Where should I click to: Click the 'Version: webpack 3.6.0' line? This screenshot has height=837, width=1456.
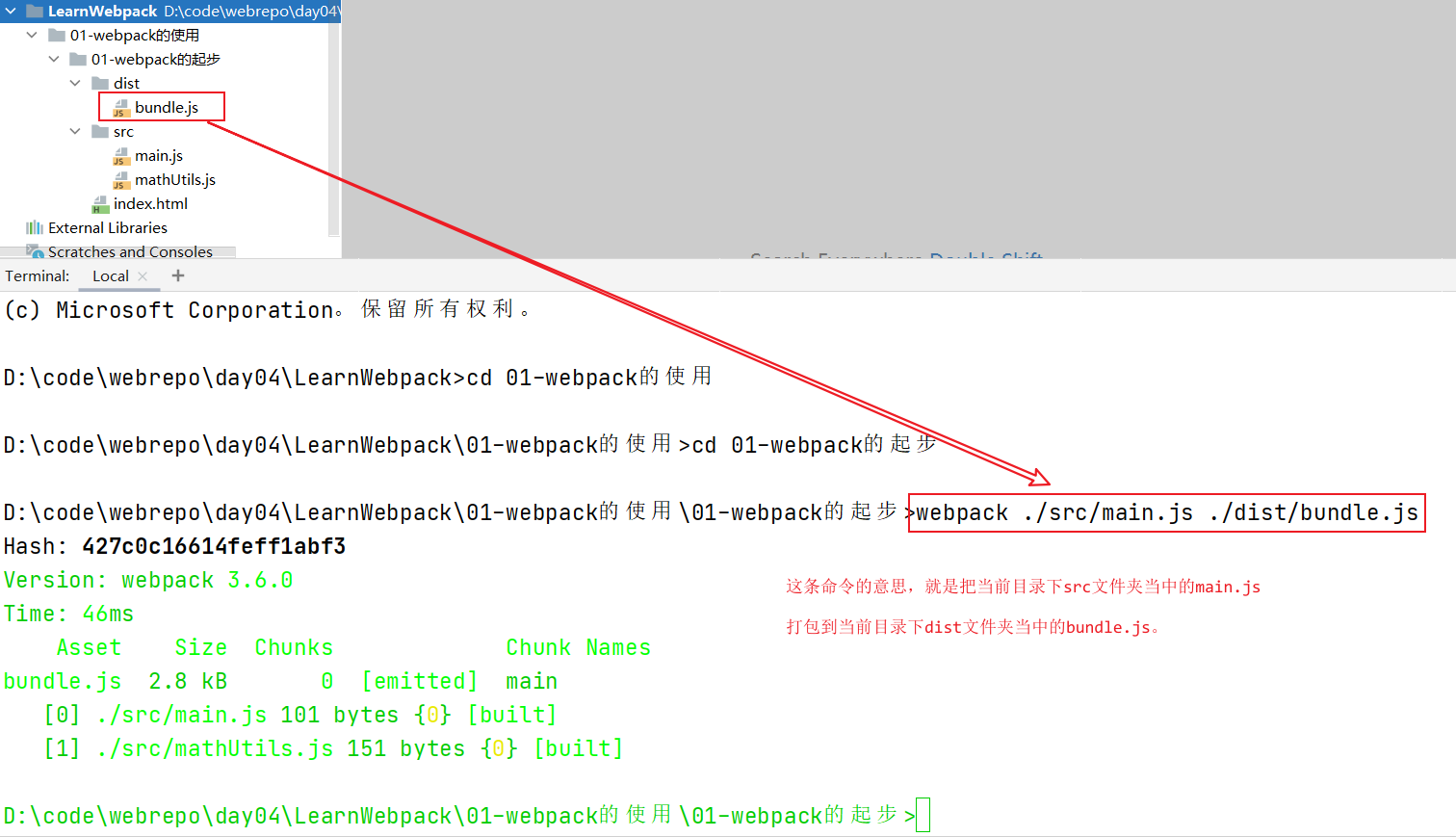point(148,580)
